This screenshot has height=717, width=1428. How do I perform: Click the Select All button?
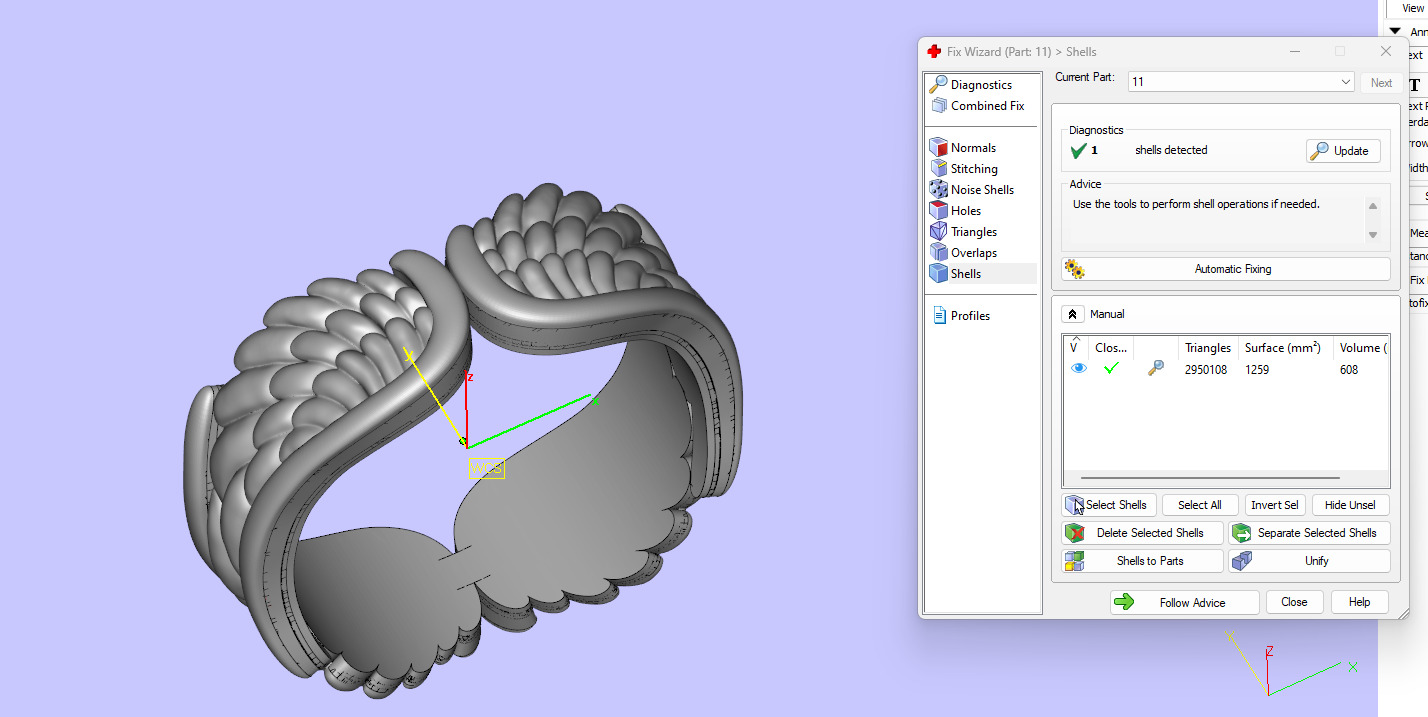point(1200,505)
